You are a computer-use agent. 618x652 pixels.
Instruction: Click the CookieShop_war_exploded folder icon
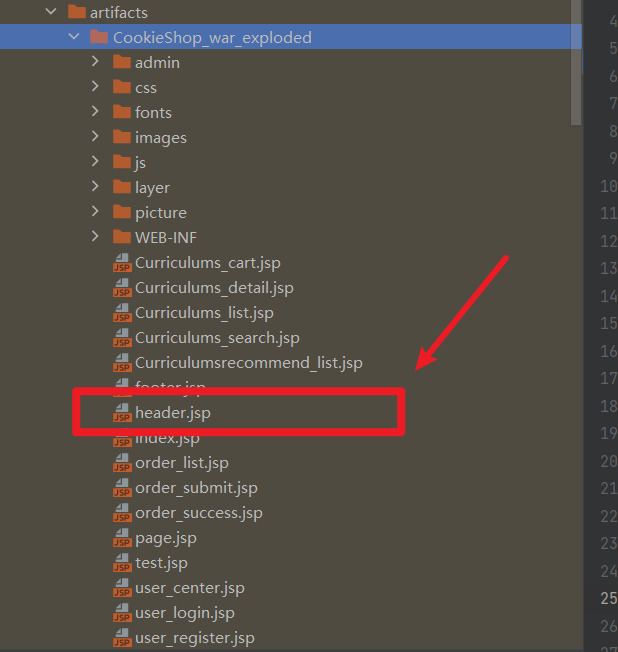pyautogui.click(x=99, y=37)
